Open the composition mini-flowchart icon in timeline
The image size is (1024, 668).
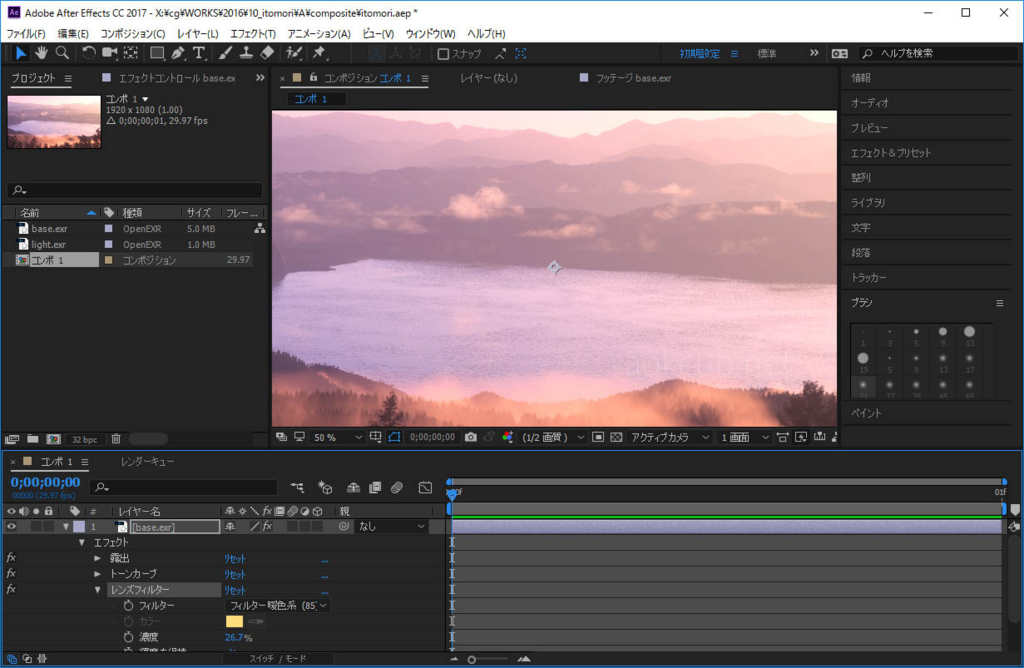click(x=297, y=487)
